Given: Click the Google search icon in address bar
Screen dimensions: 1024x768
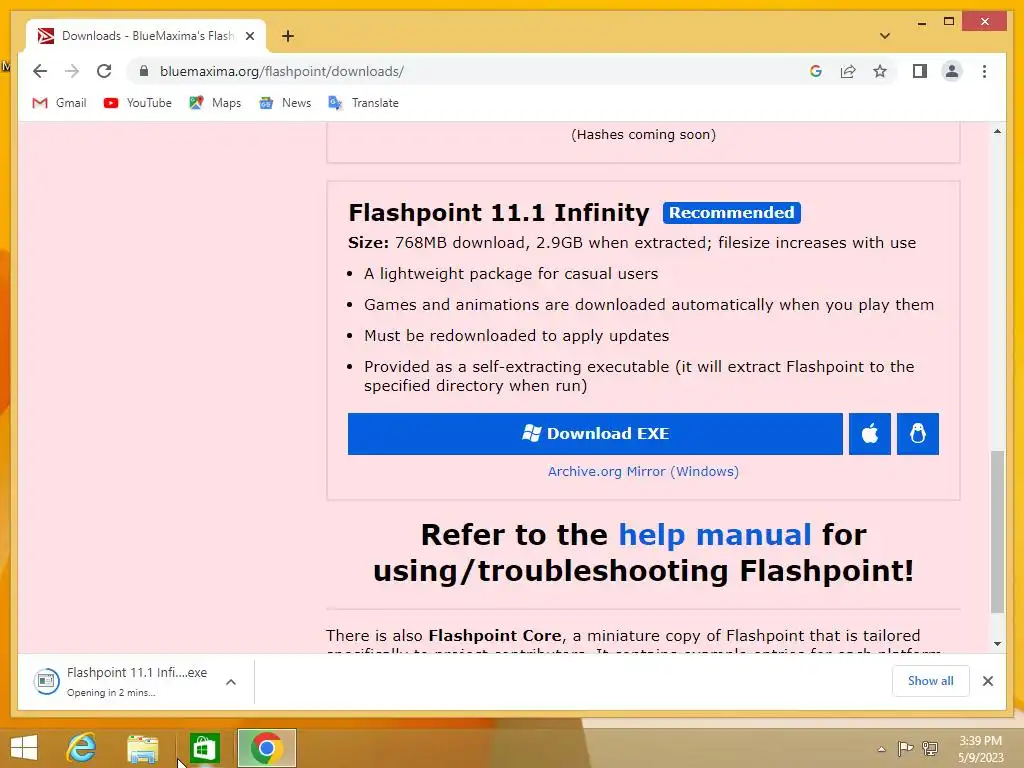Looking at the screenshot, I should coord(816,71).
